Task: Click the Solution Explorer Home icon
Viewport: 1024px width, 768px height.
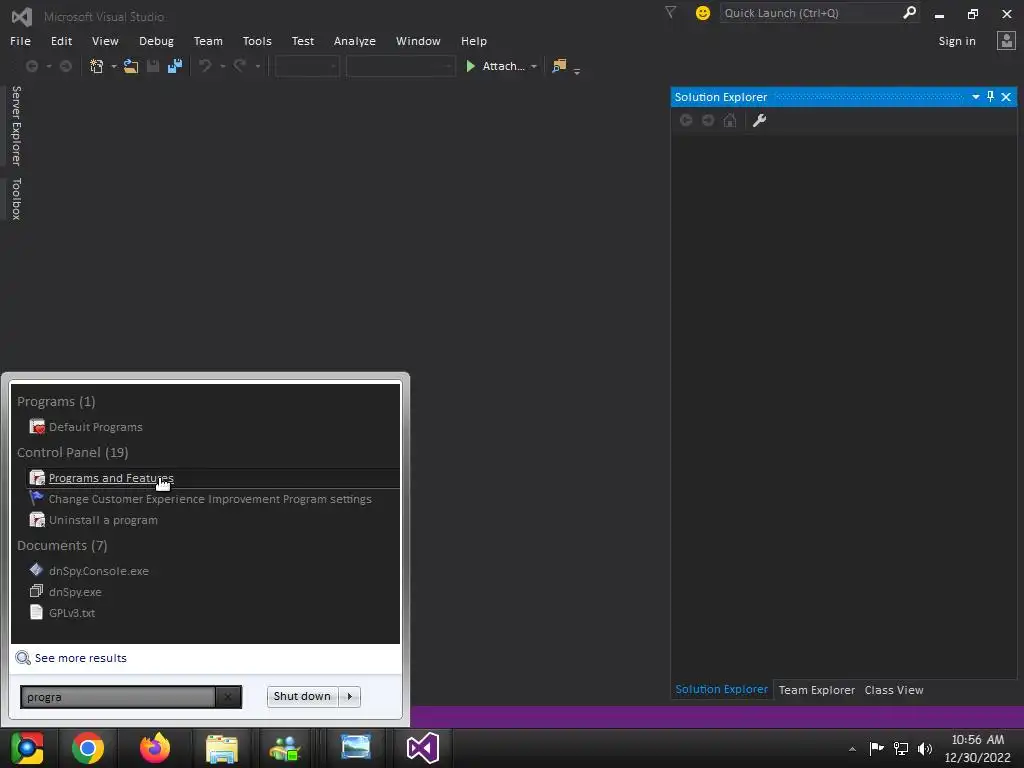Action: click(729, 120)
